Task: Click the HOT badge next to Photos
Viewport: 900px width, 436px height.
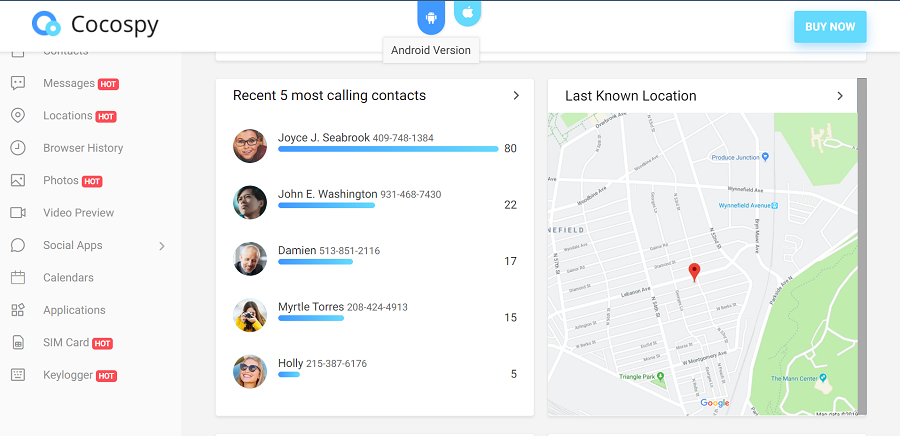Action: pyautogui.click(x=92, y=181)
